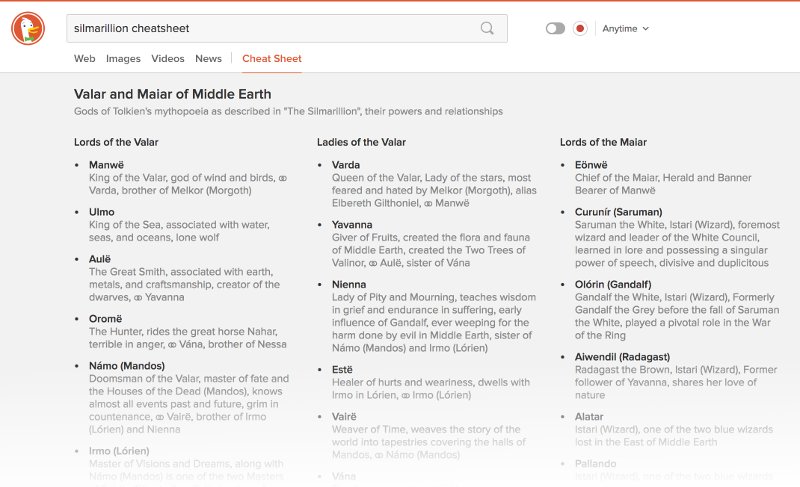This screenshot has width=800, height=487.
Task: Click the 'Ladies of the Valar' heading
Action: [361, 142]
